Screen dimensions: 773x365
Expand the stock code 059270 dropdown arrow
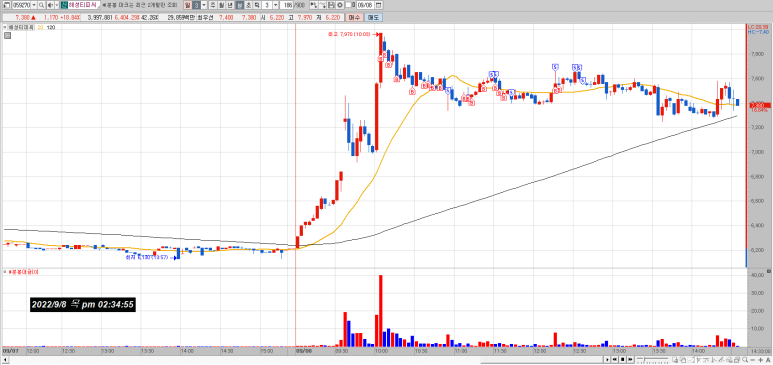[x=34, y=5]
